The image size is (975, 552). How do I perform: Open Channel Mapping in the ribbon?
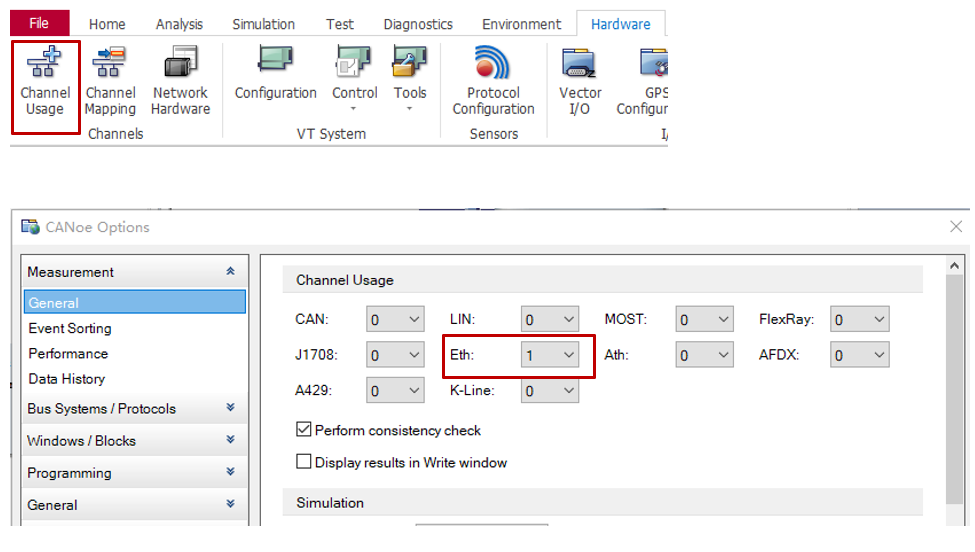[110, 81]
